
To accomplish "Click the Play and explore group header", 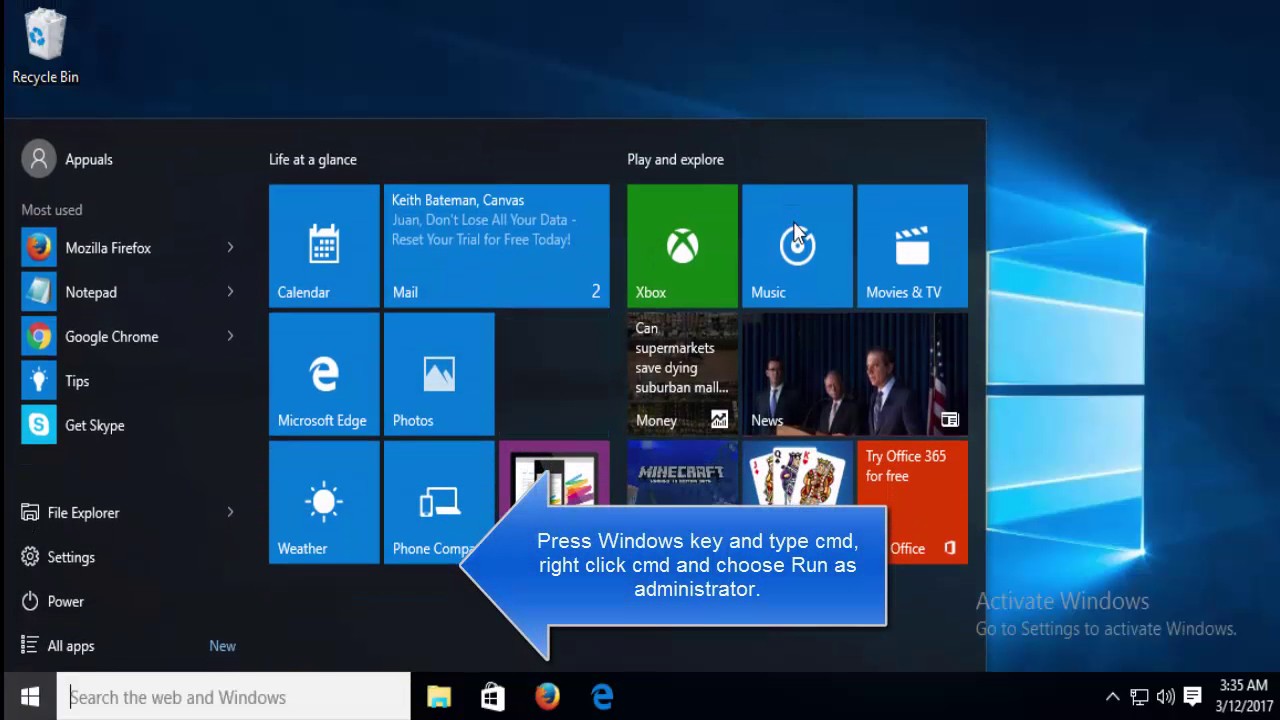I will click(675, 159).
